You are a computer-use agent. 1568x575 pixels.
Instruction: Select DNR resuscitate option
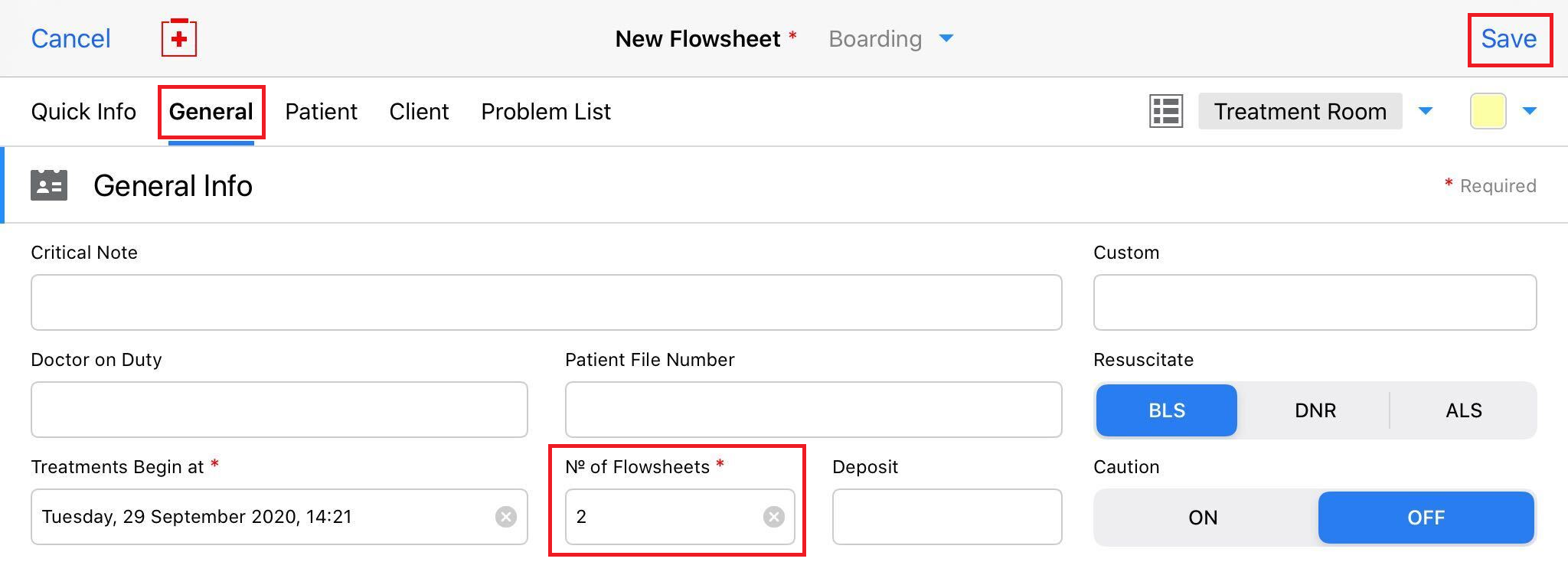point(1315,410)
